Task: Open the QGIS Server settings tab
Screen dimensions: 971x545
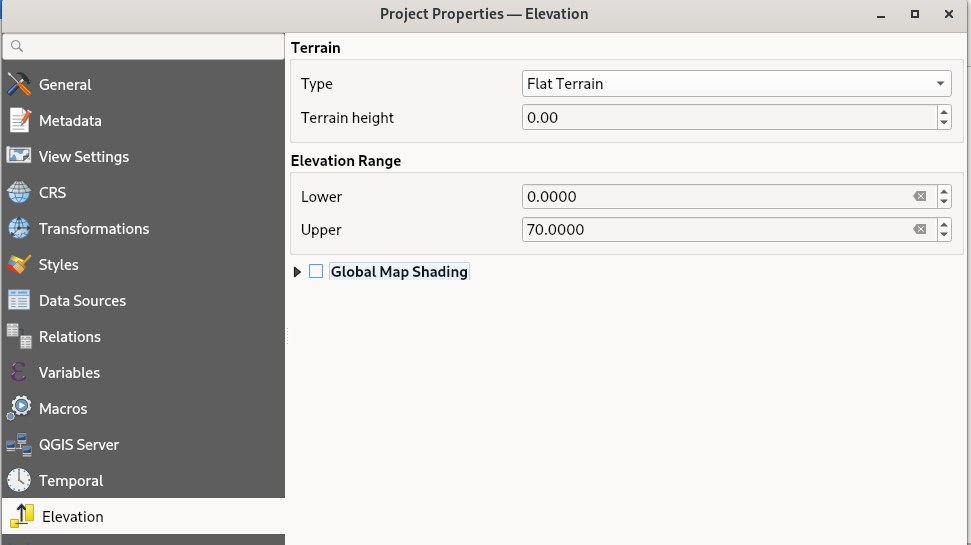Action: pos(78,445)
